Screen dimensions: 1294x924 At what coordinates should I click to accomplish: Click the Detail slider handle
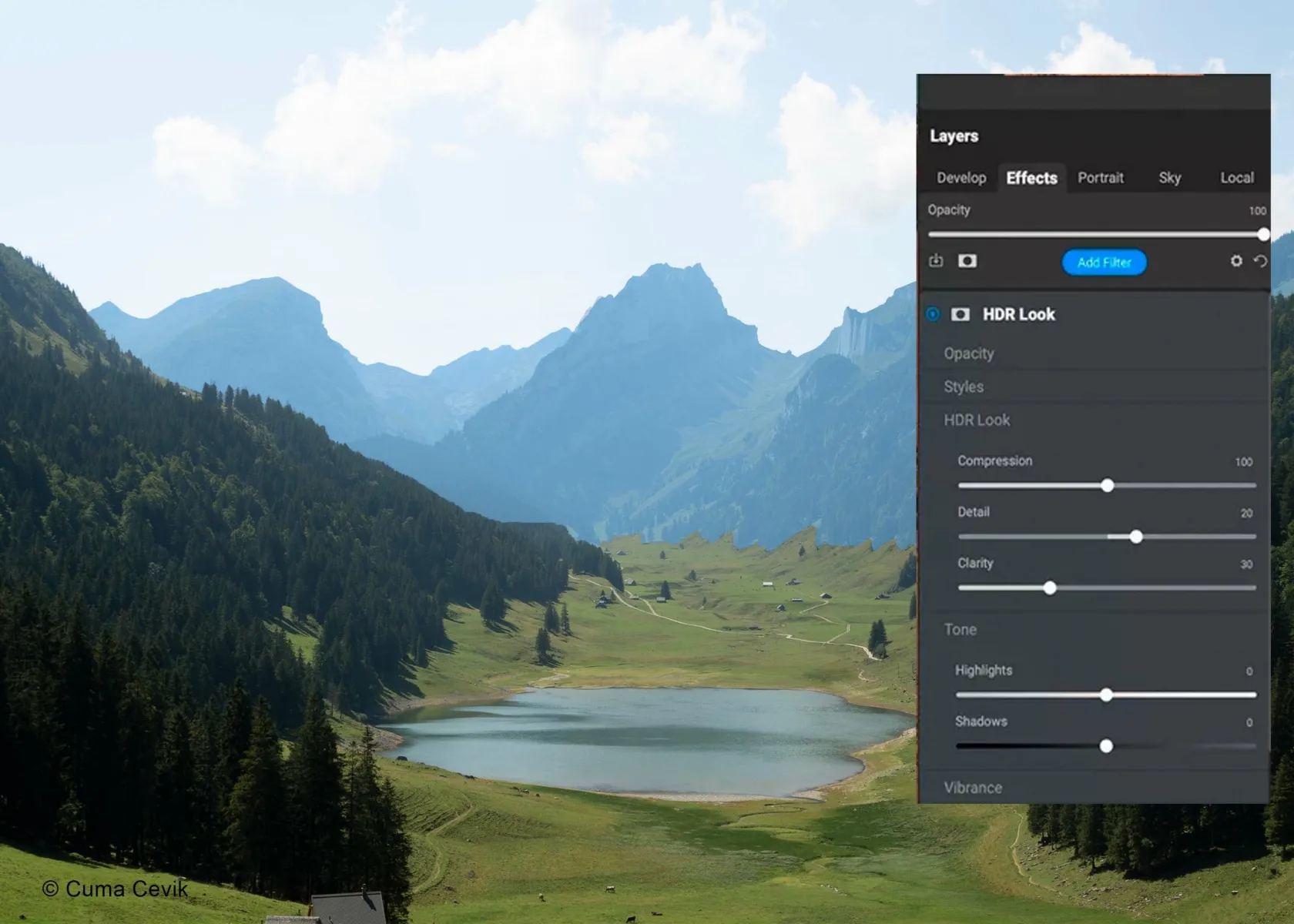(x=1136, y=537)
